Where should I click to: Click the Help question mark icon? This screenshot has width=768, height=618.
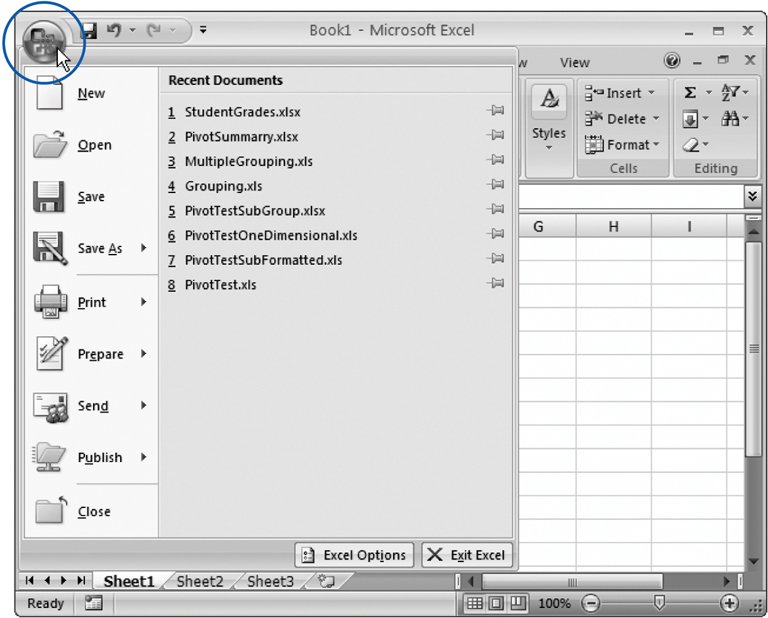[x=672, y=62]
